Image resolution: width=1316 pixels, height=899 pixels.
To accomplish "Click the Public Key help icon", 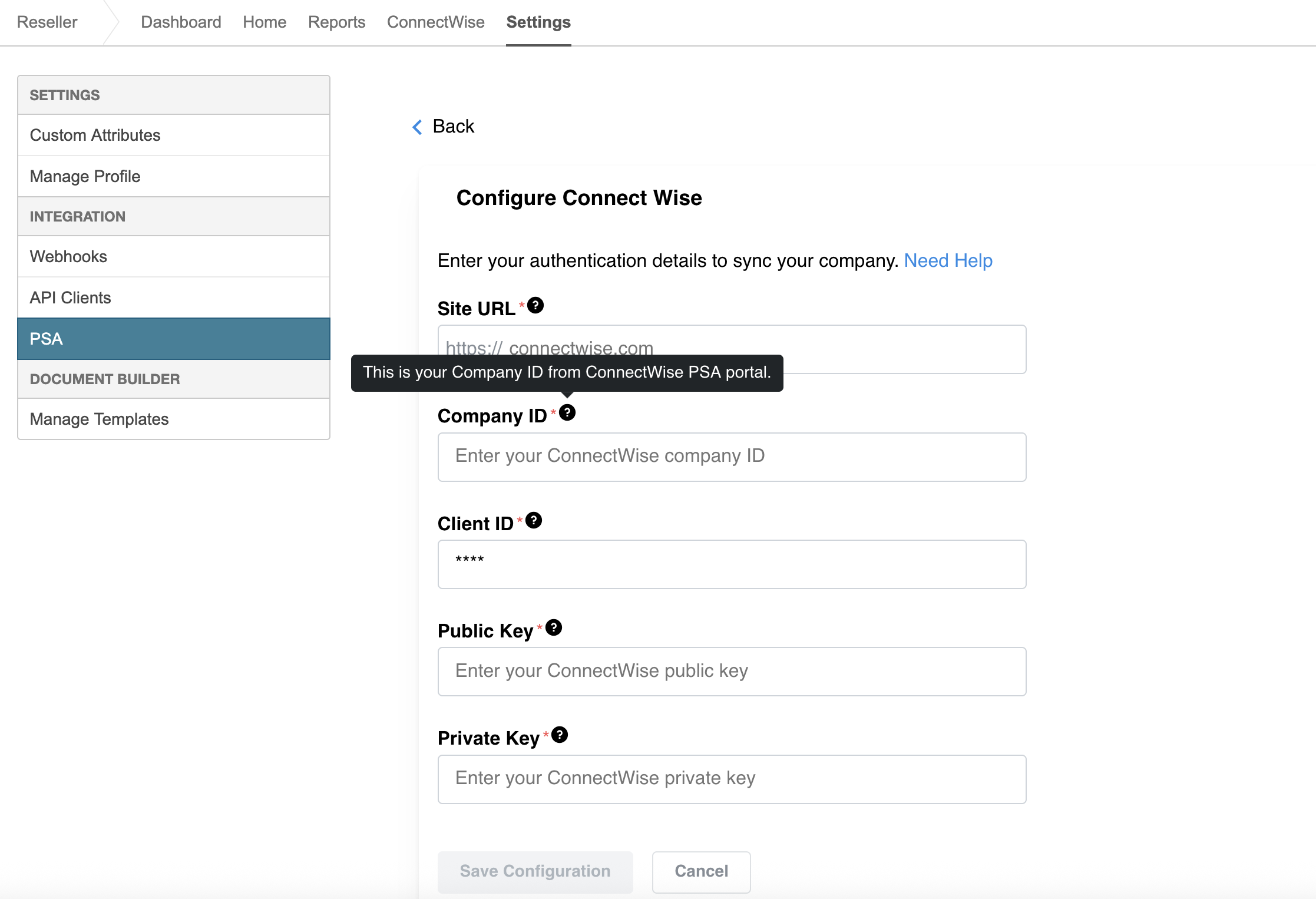I will 554,627.
